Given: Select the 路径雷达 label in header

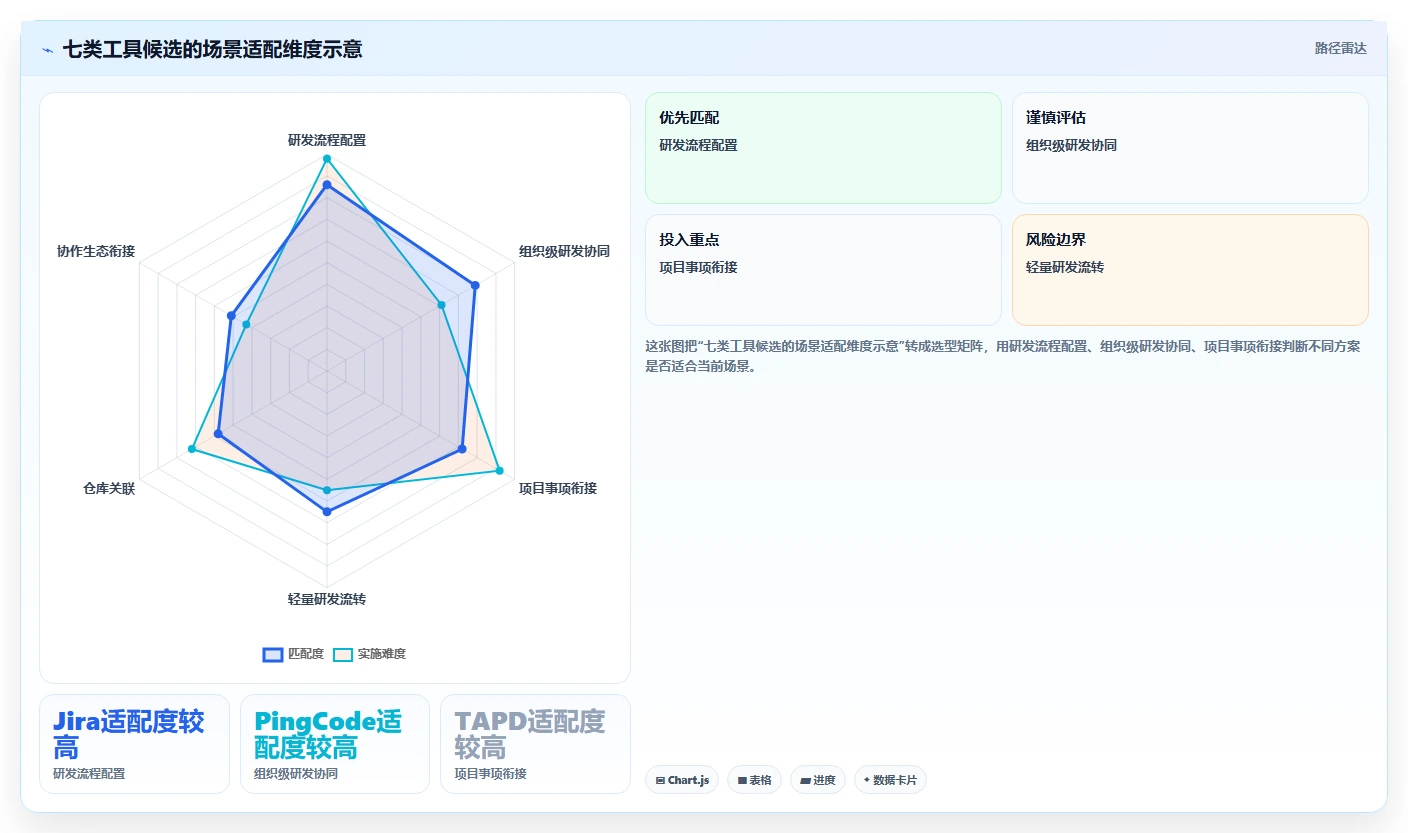Looking at the screenshot, I should coord(1340,48).
